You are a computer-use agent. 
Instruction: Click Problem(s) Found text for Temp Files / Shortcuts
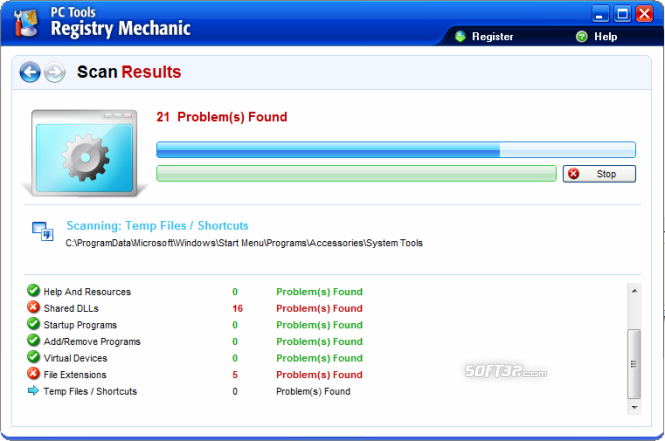coord(313,391)
